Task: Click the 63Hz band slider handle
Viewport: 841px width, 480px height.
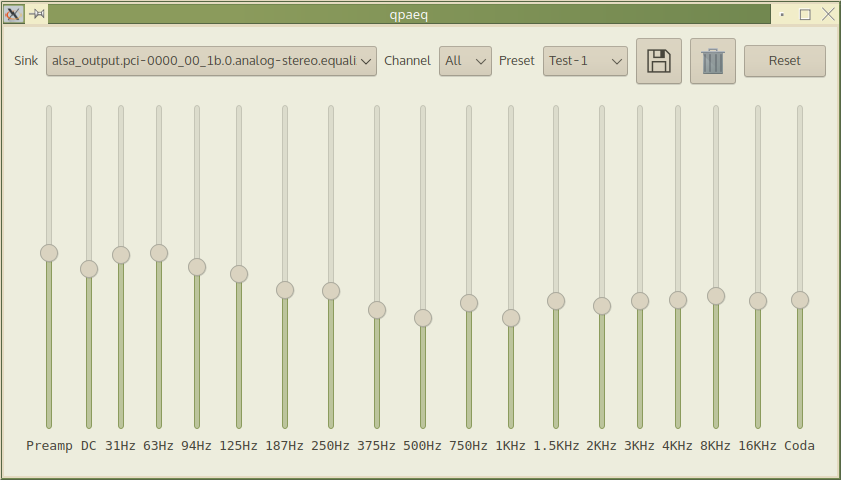Action: 159,253
